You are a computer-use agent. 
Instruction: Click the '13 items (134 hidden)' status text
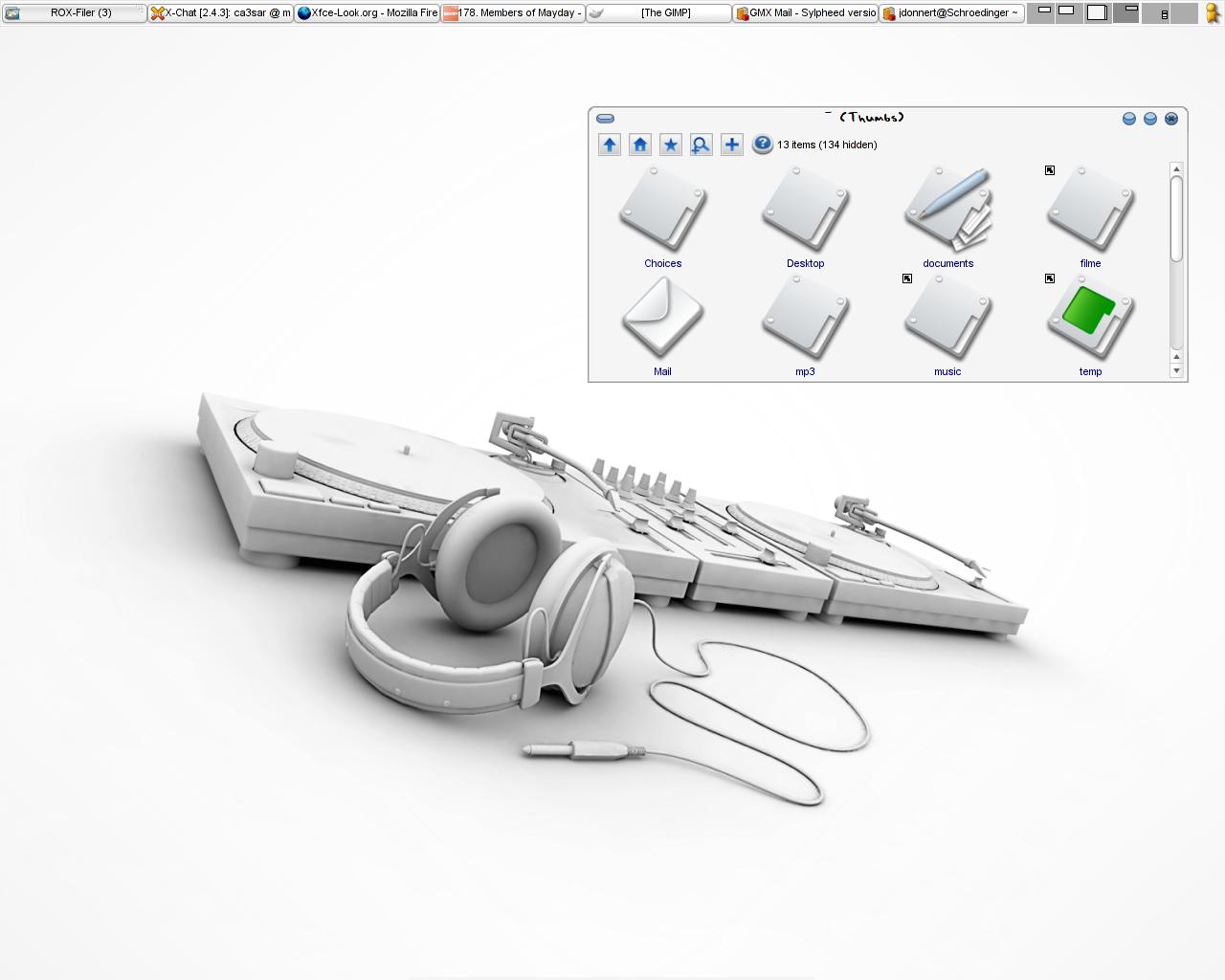827,145
